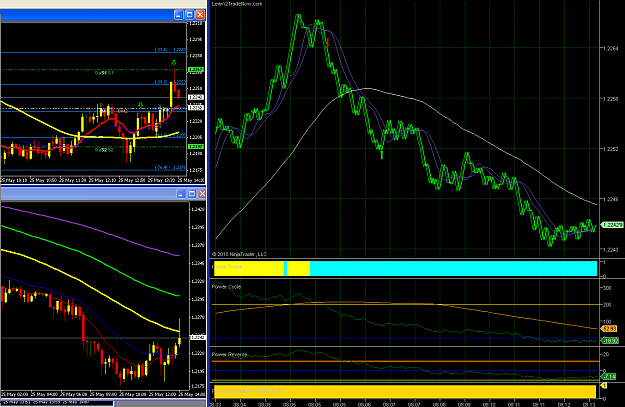Click the 200 level on Power Cycle axis

click(x=608, y=305)
